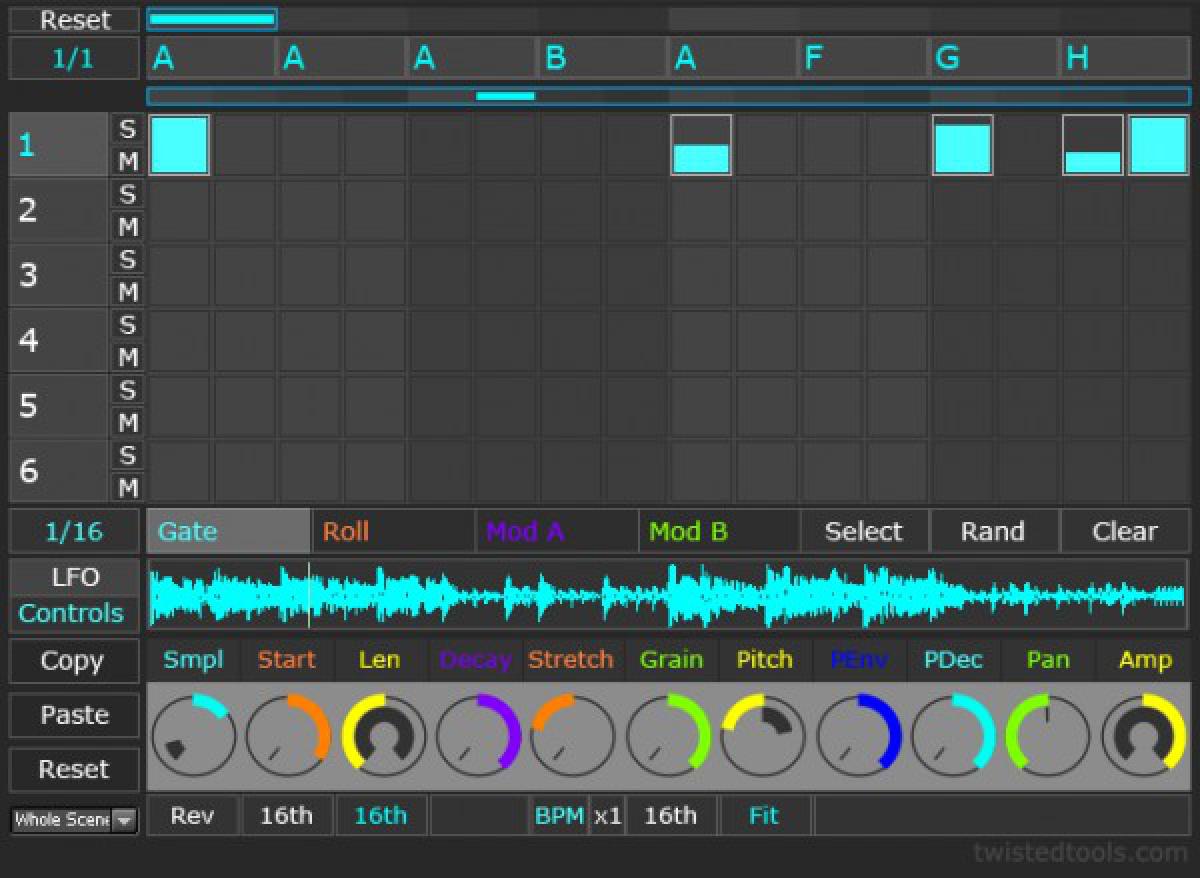Select pattern slot F

[863, 58]
